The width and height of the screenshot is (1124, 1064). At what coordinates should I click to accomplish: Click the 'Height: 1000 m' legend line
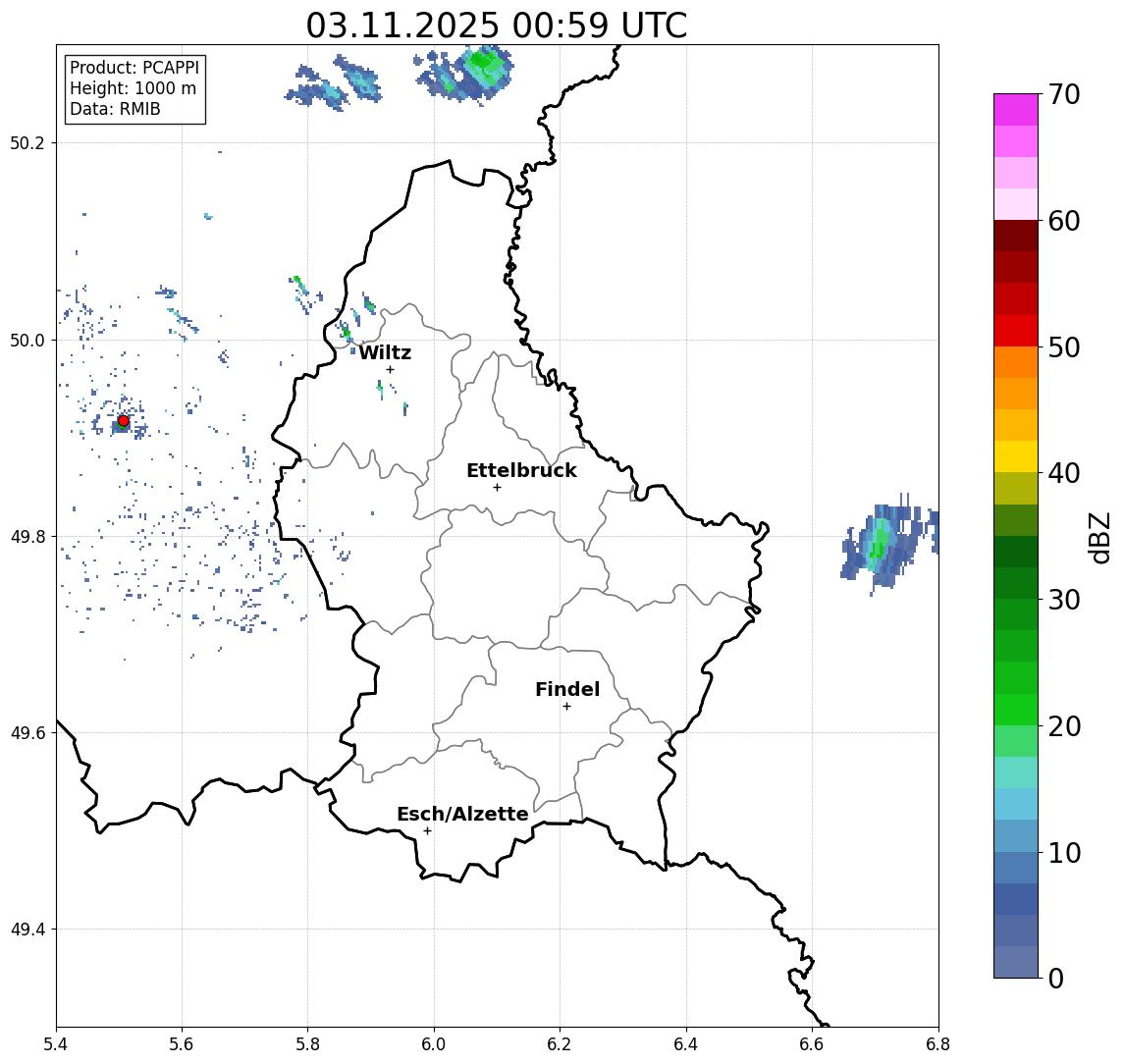pyautogui.click(x=133, y=88)
